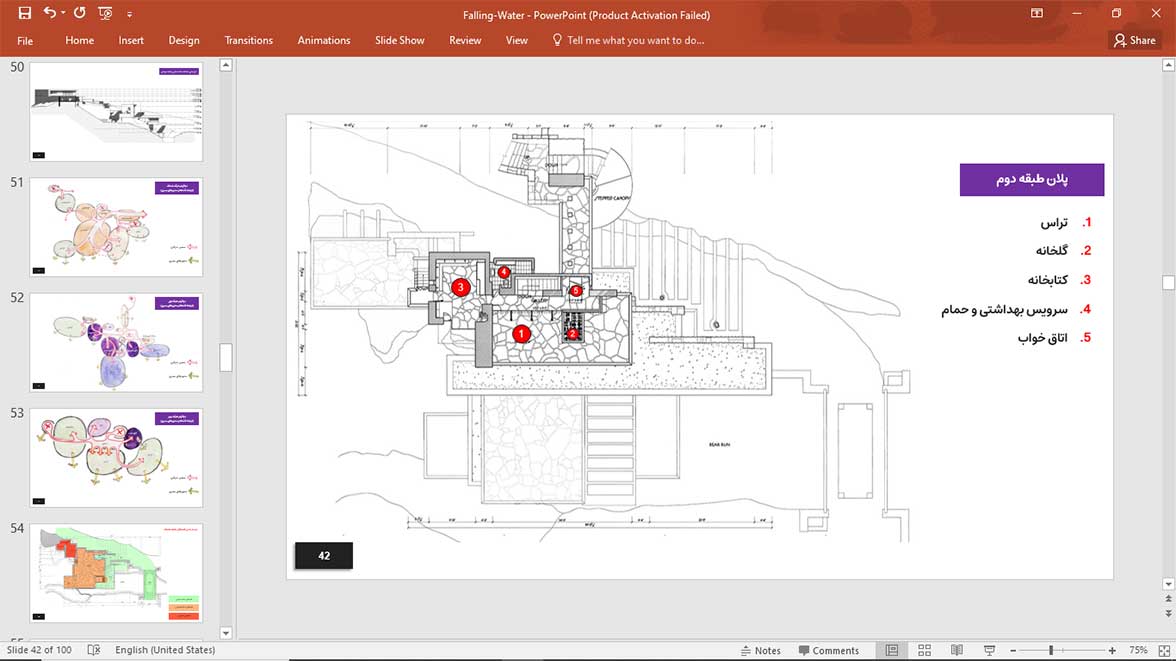Select slide 51 thumbnail

click(x=116, y=227)
